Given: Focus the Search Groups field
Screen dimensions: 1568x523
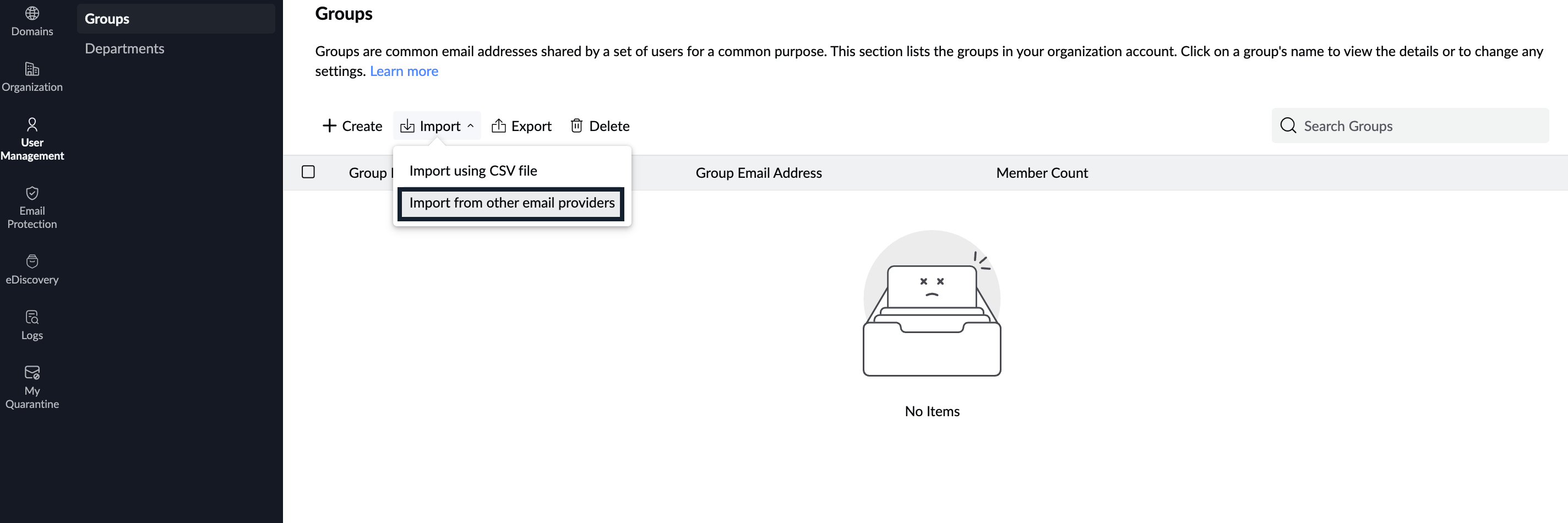Looking at the screenshot, I should click(x=1418, y=126).
